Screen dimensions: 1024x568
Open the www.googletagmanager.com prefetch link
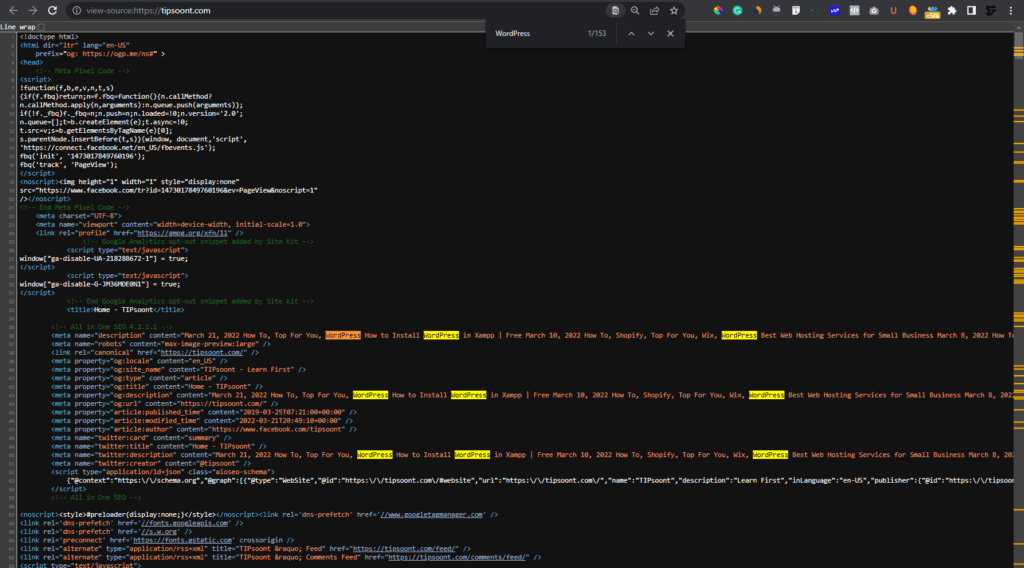point(432,514)
